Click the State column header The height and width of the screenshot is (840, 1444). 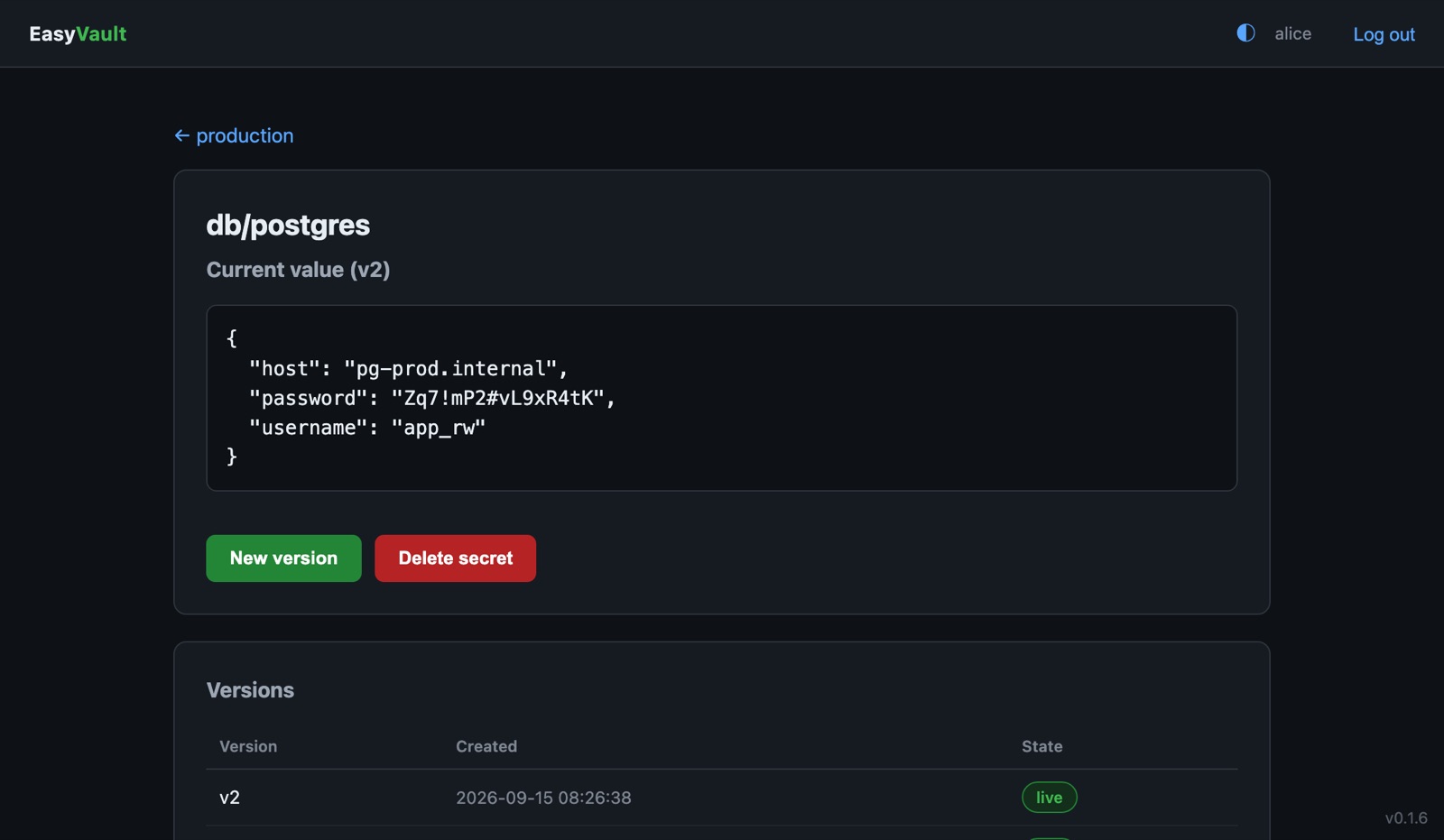(x=1041, y=746)
